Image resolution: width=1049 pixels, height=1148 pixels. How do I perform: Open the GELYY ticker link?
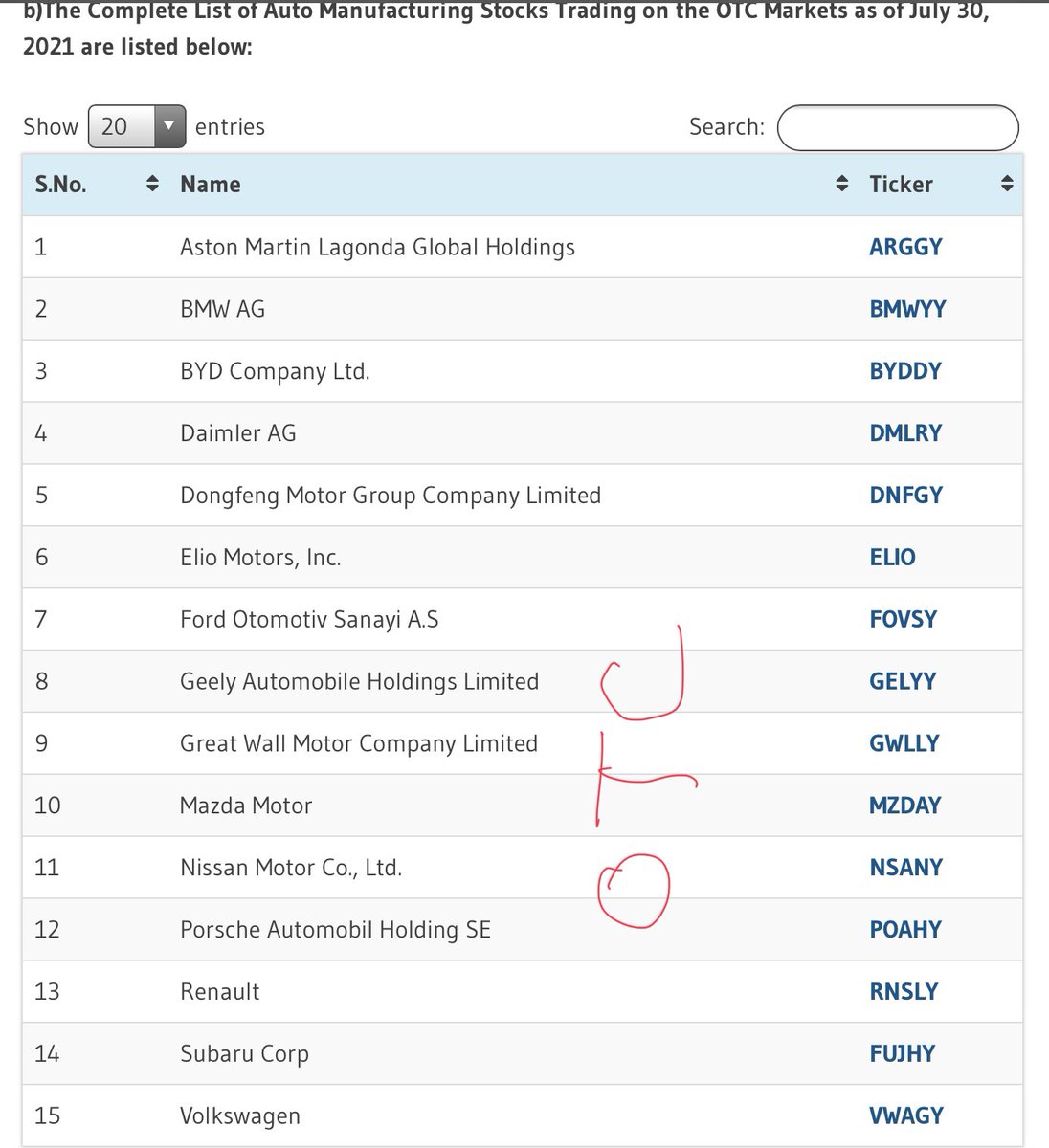click(903, 681)
